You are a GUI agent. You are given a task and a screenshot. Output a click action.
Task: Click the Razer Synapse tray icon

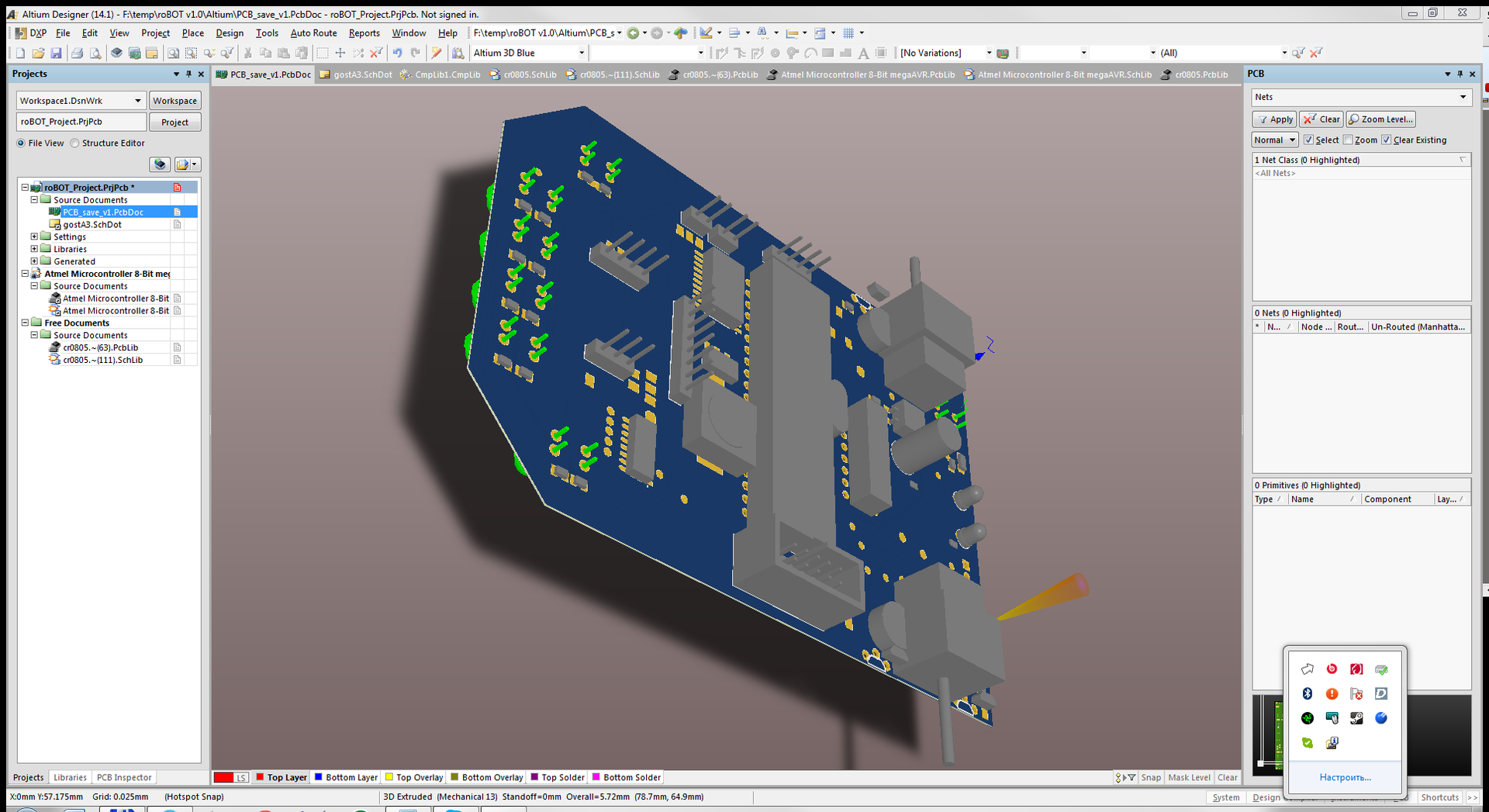pos(1307,718)
